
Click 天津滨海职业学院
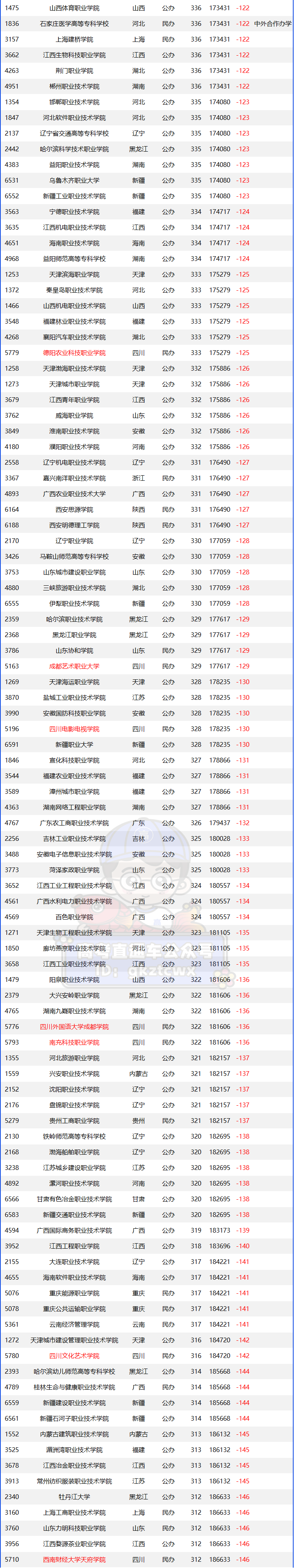74,275
